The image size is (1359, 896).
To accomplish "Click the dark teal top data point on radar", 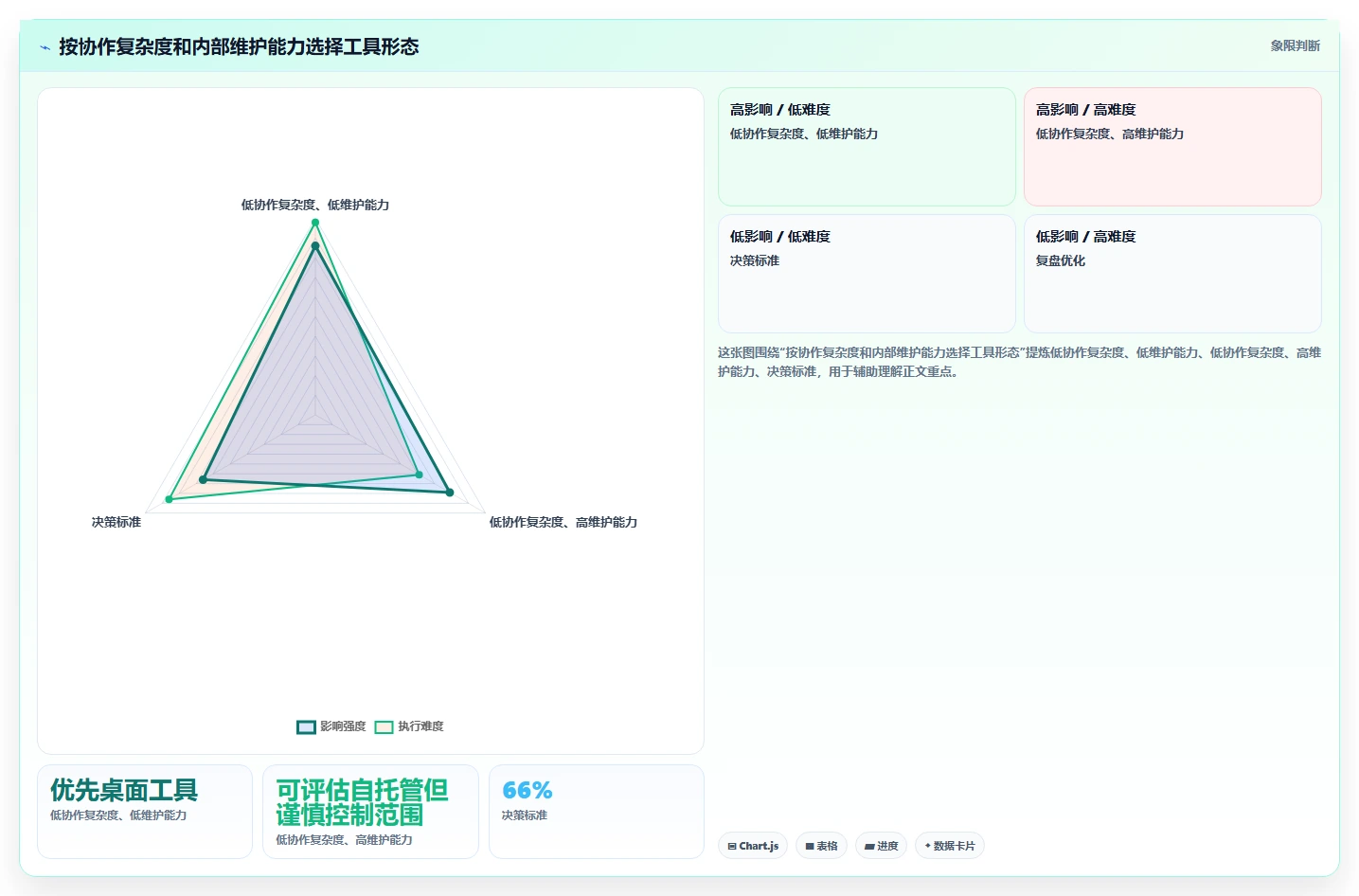I will pyautogui.click(x=315, y=246).
